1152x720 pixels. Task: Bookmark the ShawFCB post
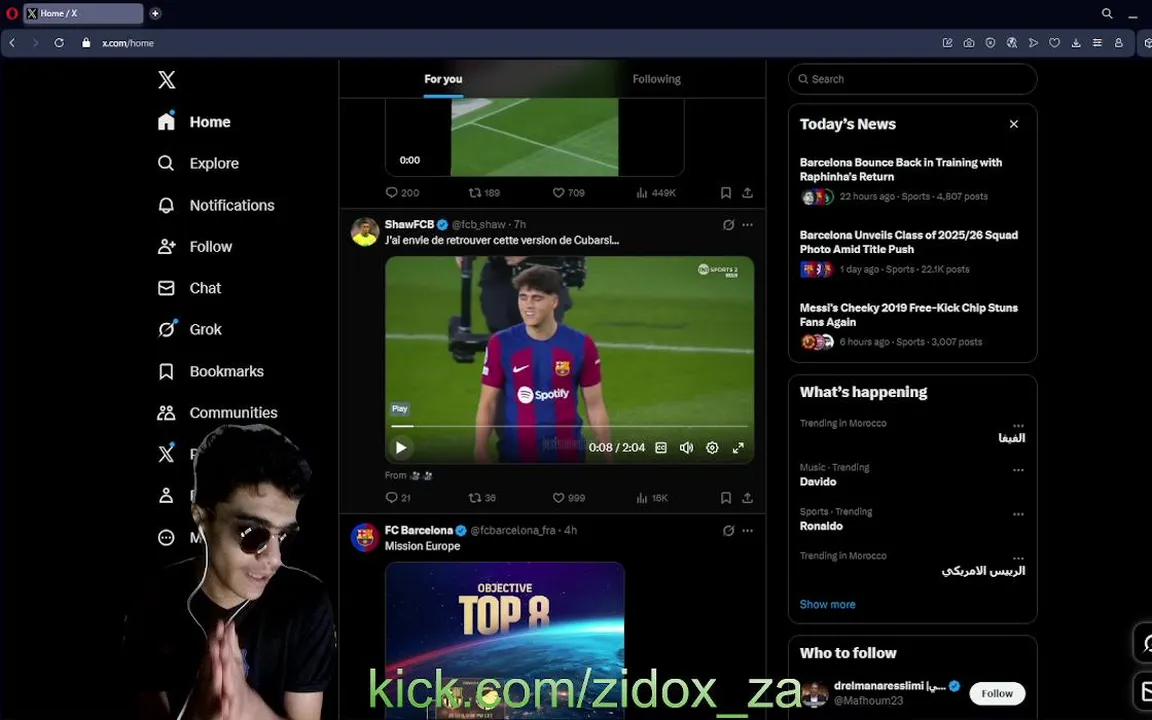coord(726,498)
